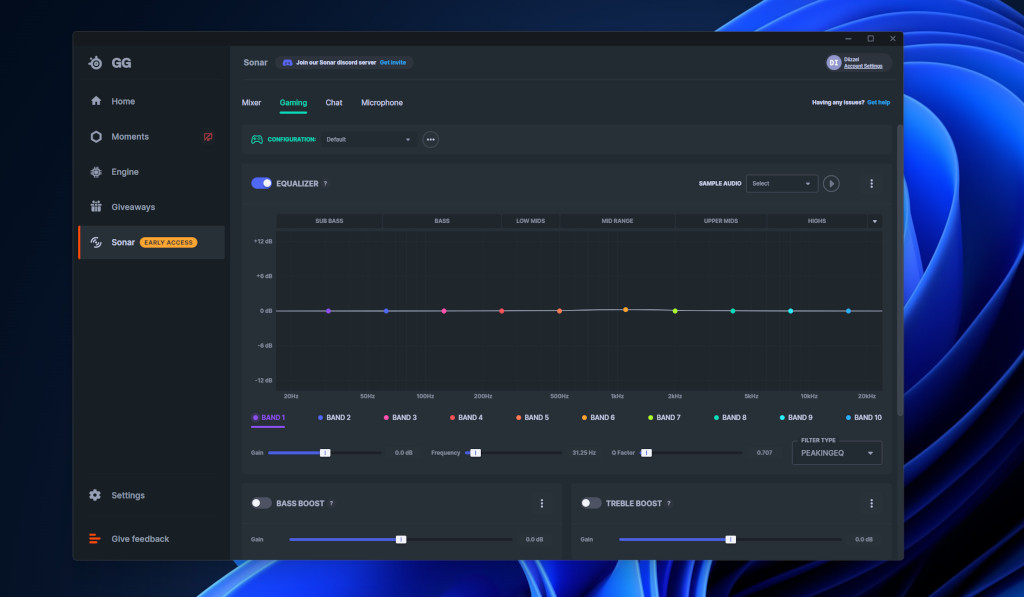Select the pink Band 3 point on graph

click(x=444, y=311)
